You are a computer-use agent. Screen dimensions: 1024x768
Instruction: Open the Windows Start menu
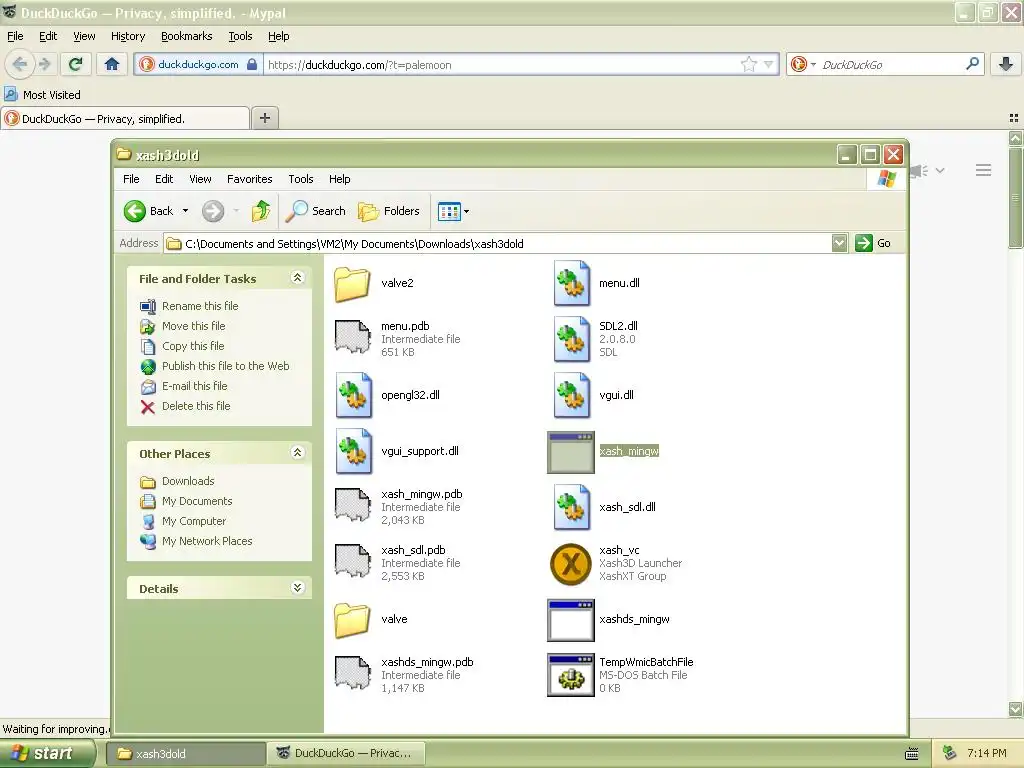(x=48, y=753)
